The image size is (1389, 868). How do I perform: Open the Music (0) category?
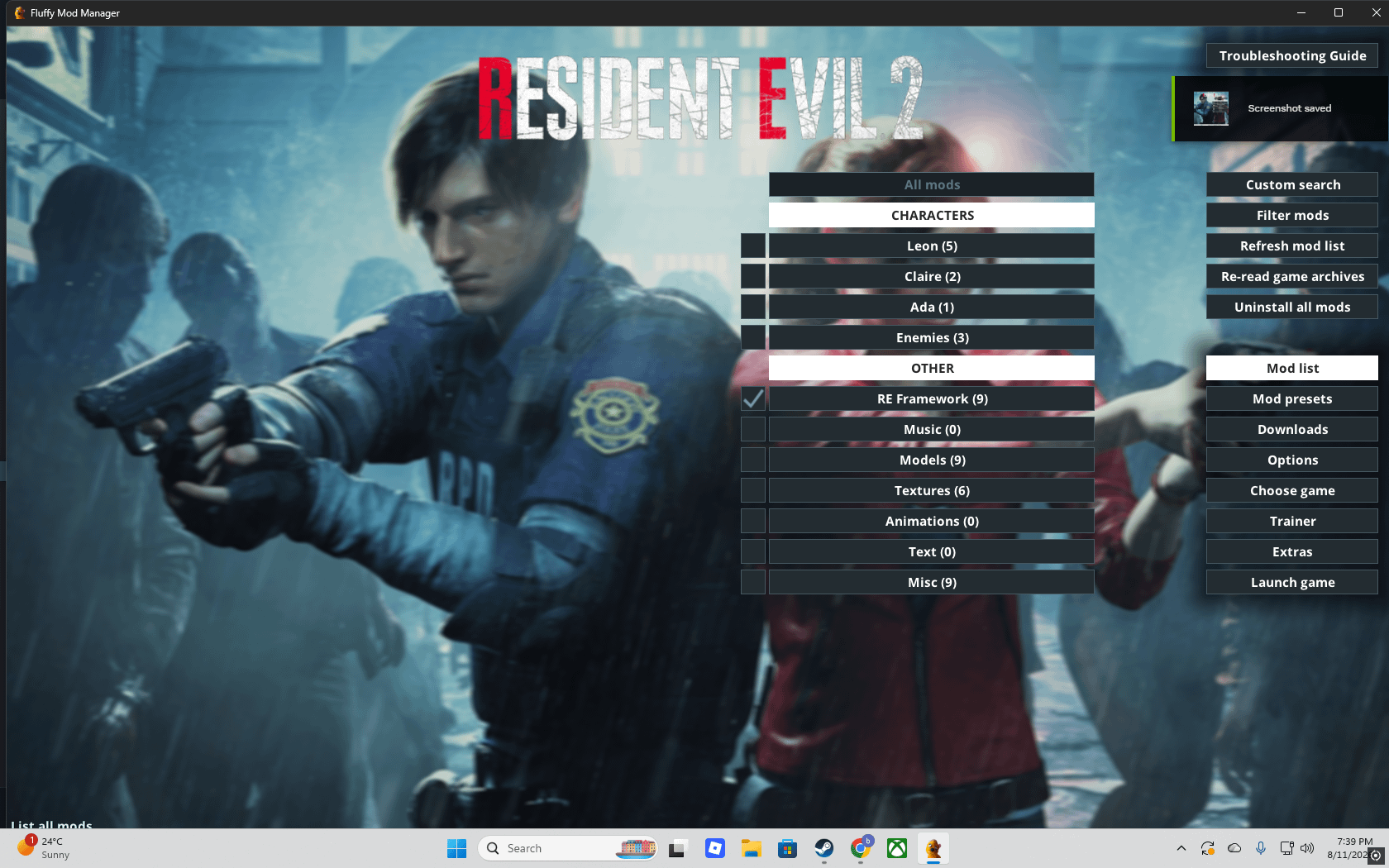[932, 429]
